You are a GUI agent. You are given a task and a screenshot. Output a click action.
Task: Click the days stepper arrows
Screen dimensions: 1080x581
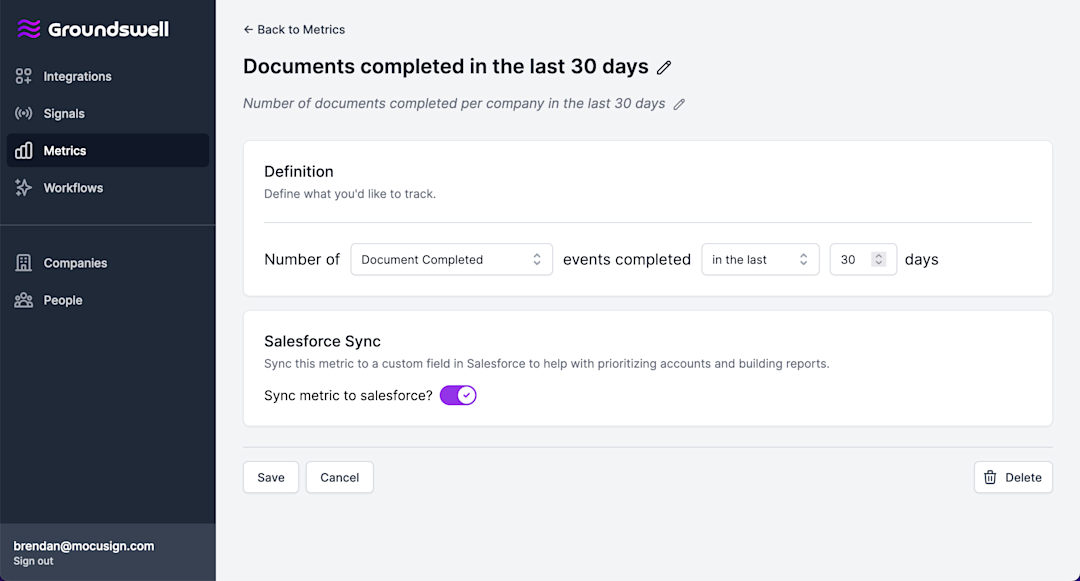point(878,260)
